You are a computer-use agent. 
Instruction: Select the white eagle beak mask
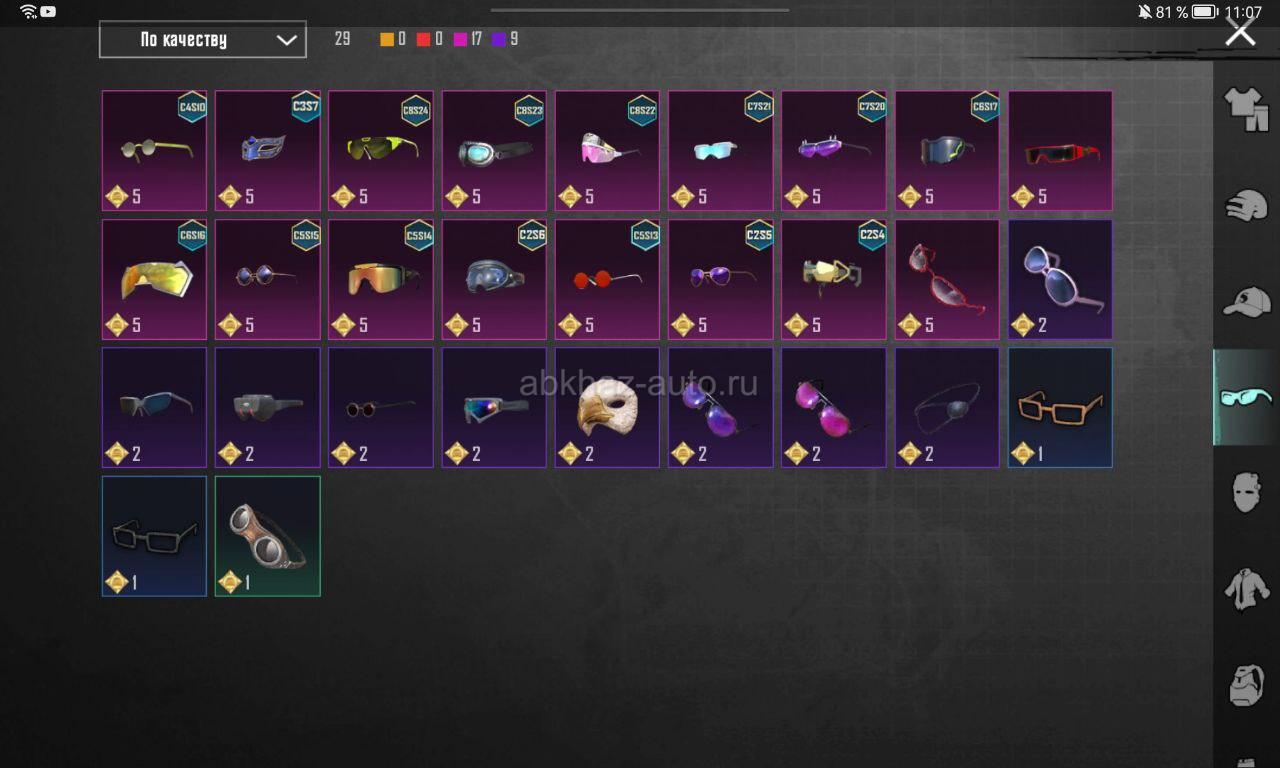tap(607, 407)
